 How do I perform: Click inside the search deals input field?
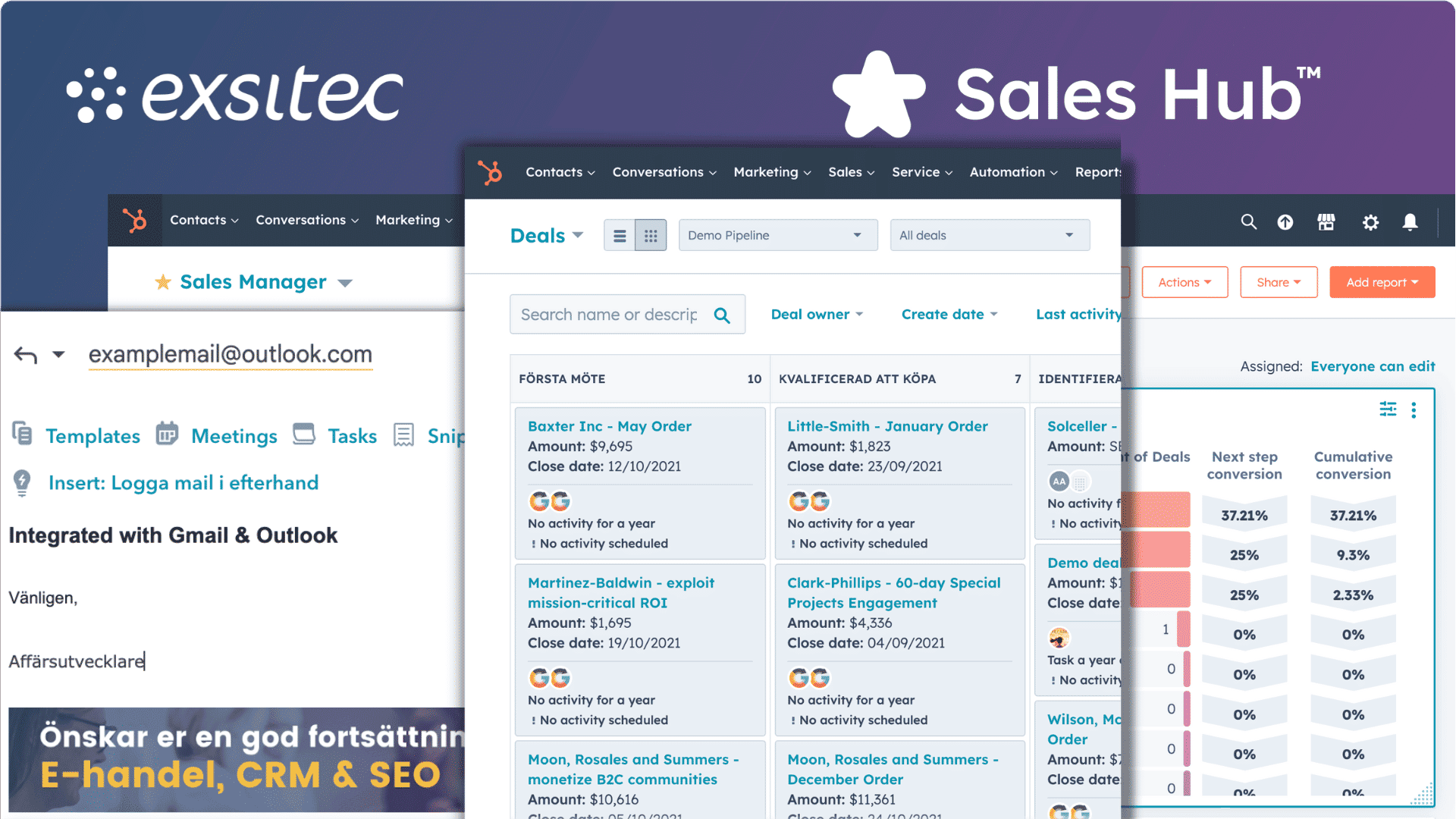609,315
